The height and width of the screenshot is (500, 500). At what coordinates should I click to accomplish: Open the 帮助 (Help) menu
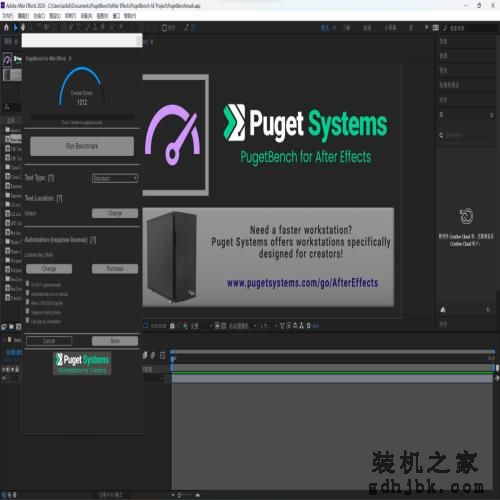point(130,16)
